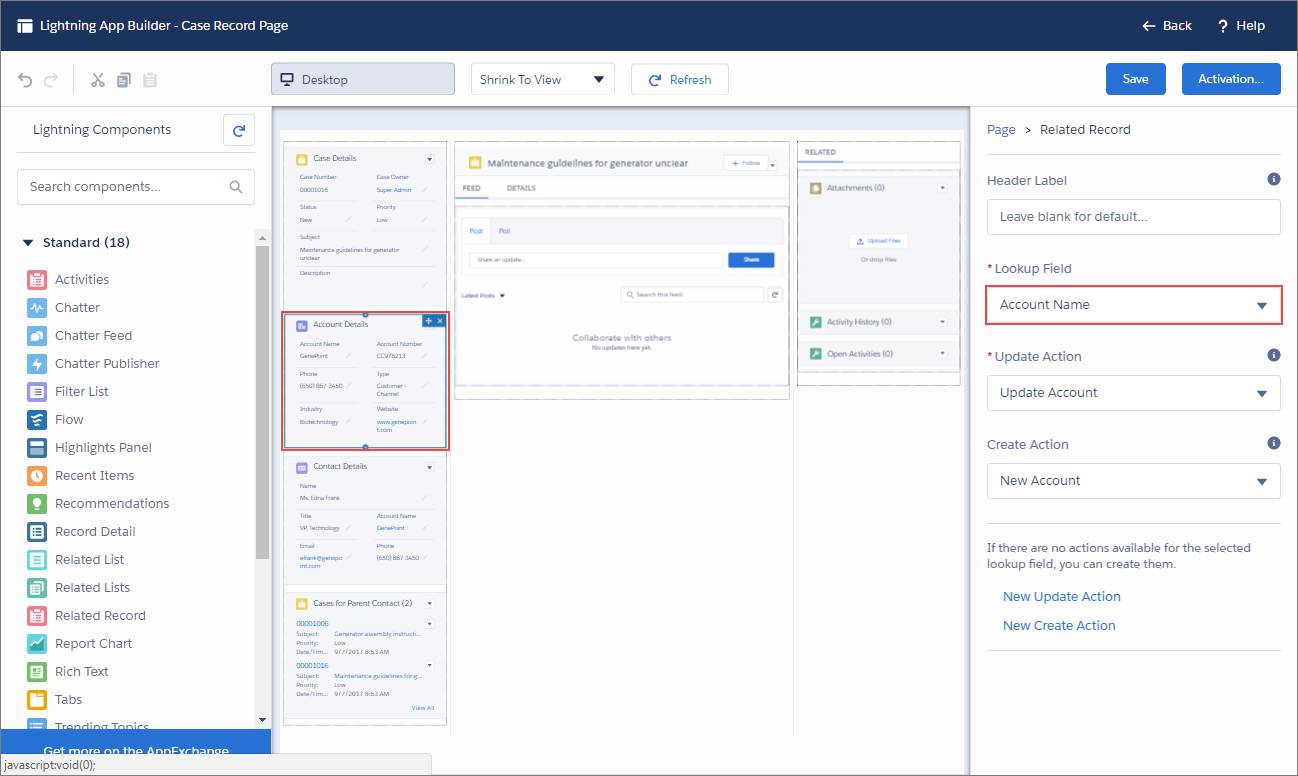Click in the Header Label input field
This screenshot has width=1298, height=776.
[1134, 217]
